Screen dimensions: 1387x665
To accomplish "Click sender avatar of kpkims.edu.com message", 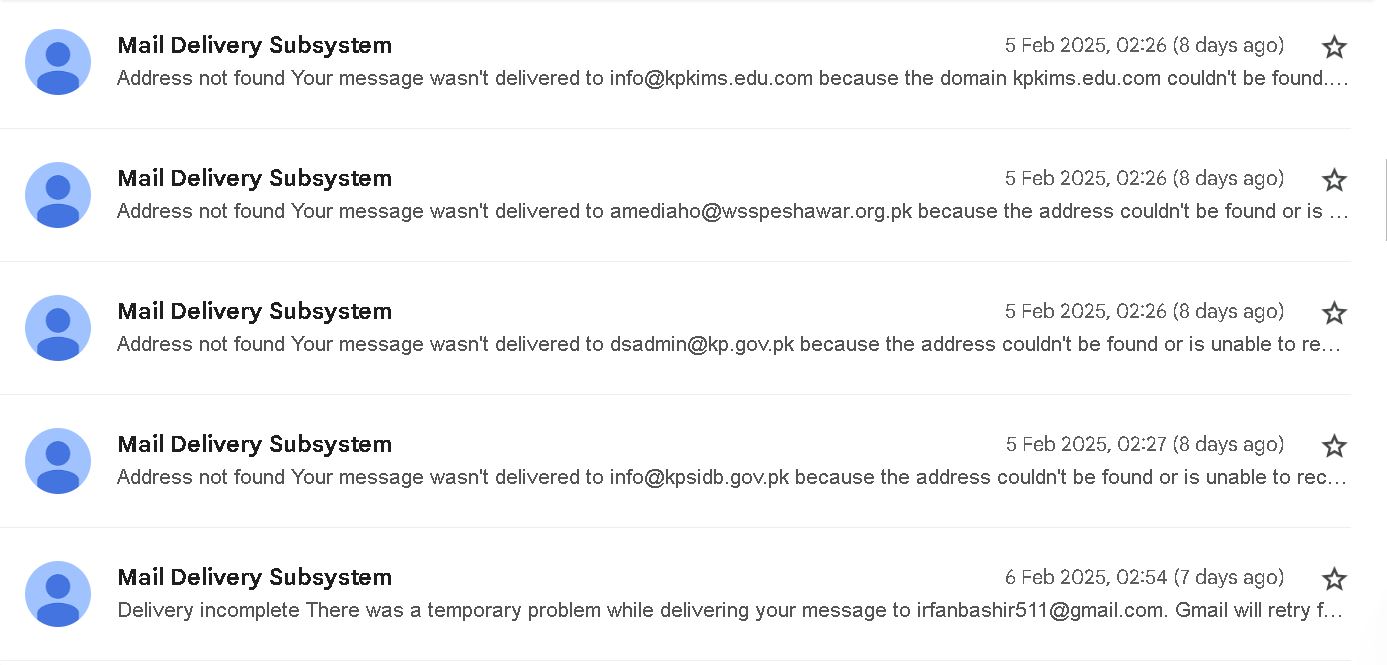I will click(x=58, y=62).
